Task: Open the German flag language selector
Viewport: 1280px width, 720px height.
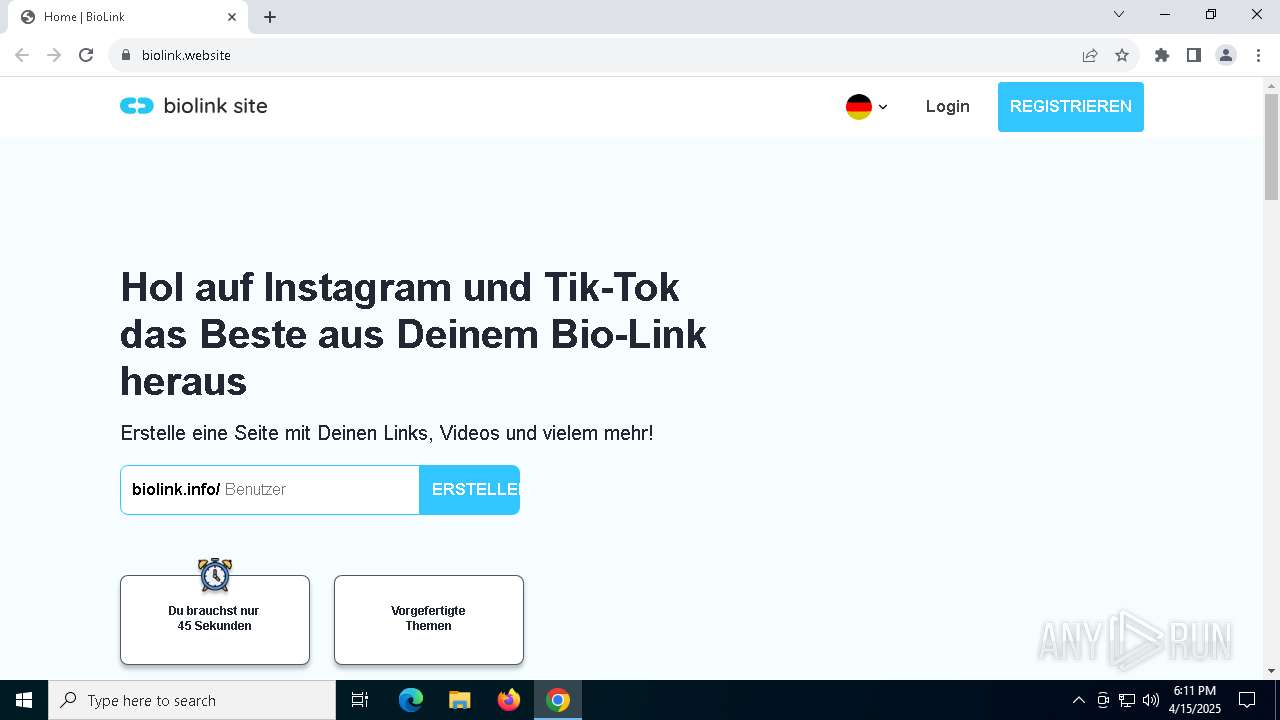Action: [x=866, y=107]
